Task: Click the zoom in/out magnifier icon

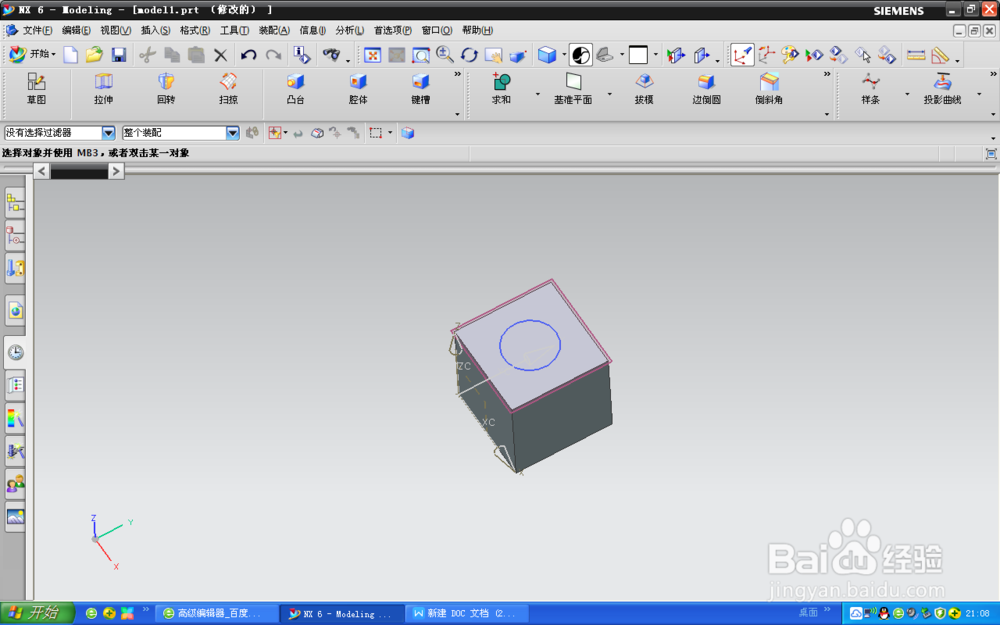Action: click(445, 55)
